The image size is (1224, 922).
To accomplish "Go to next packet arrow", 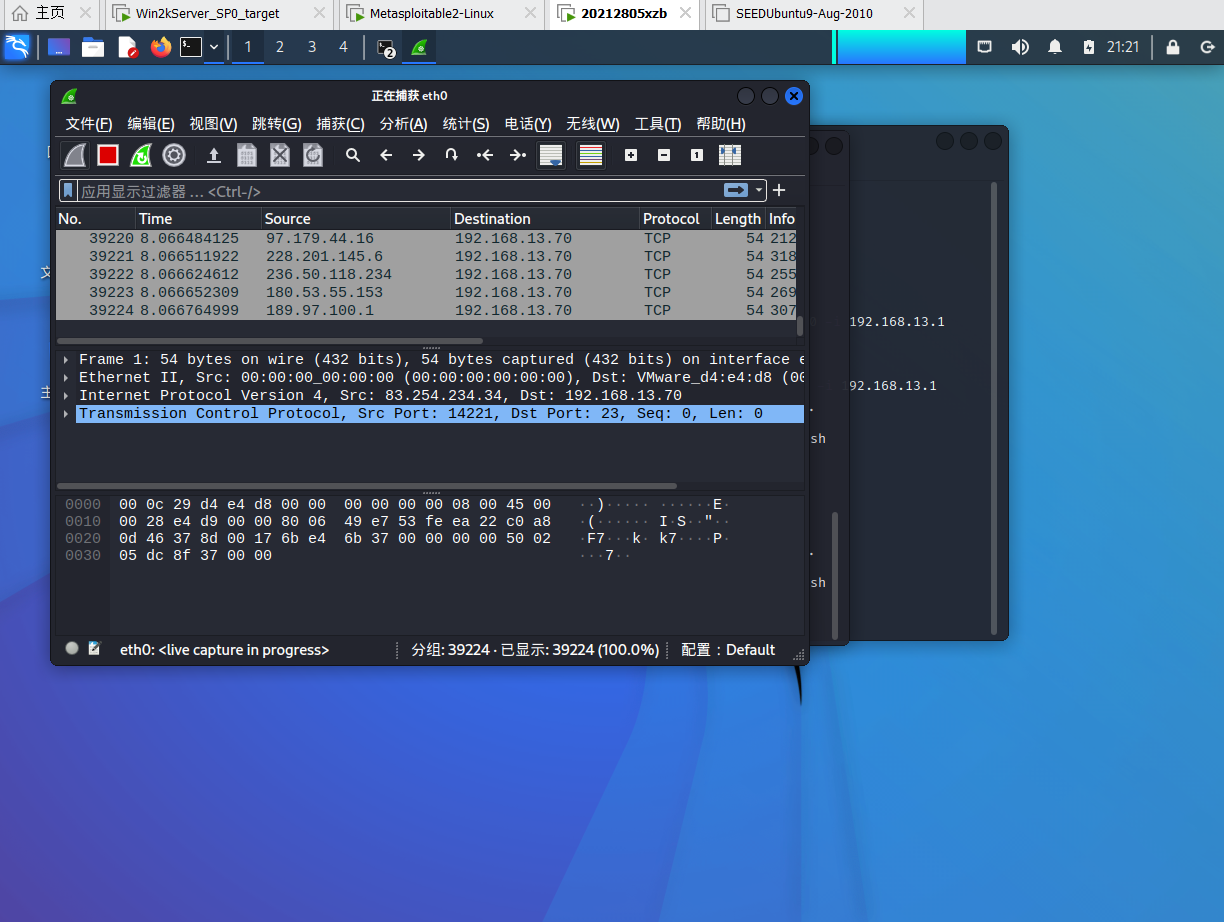I will 419,155.
